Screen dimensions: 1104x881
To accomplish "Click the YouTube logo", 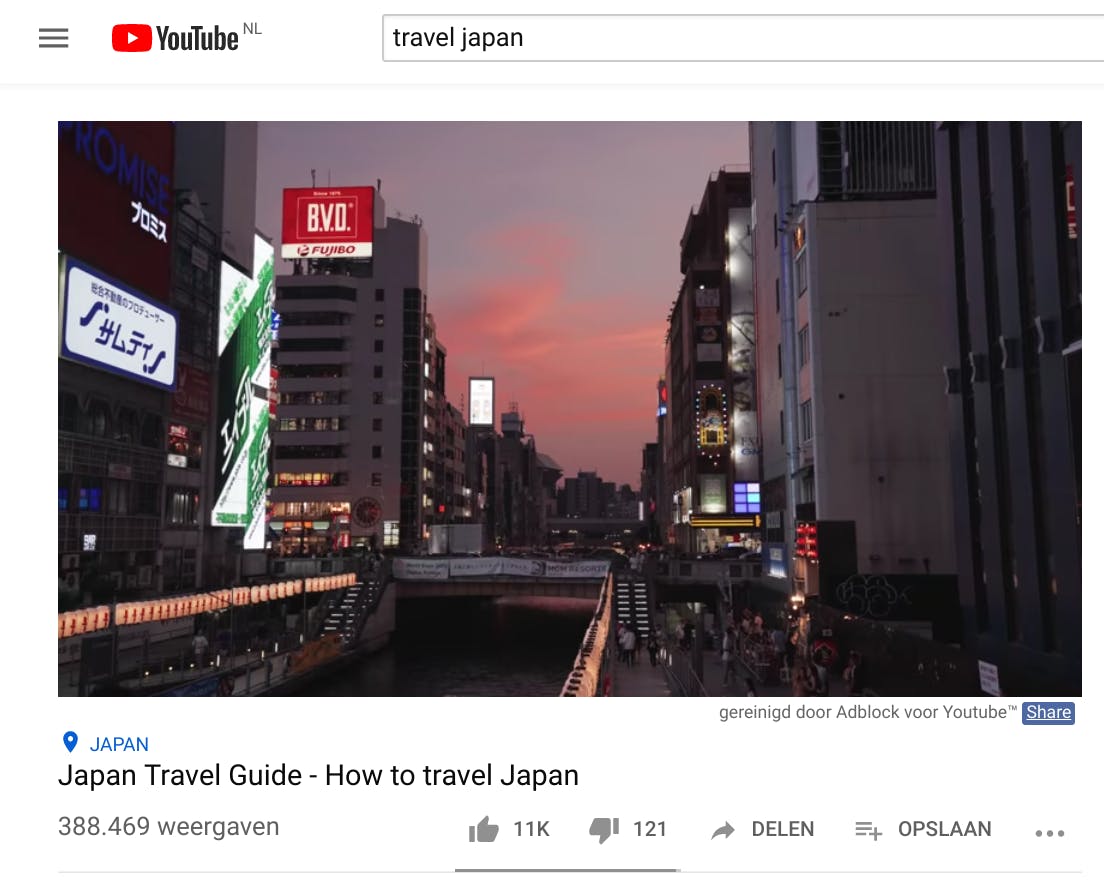I will click(x=175, y=39).
